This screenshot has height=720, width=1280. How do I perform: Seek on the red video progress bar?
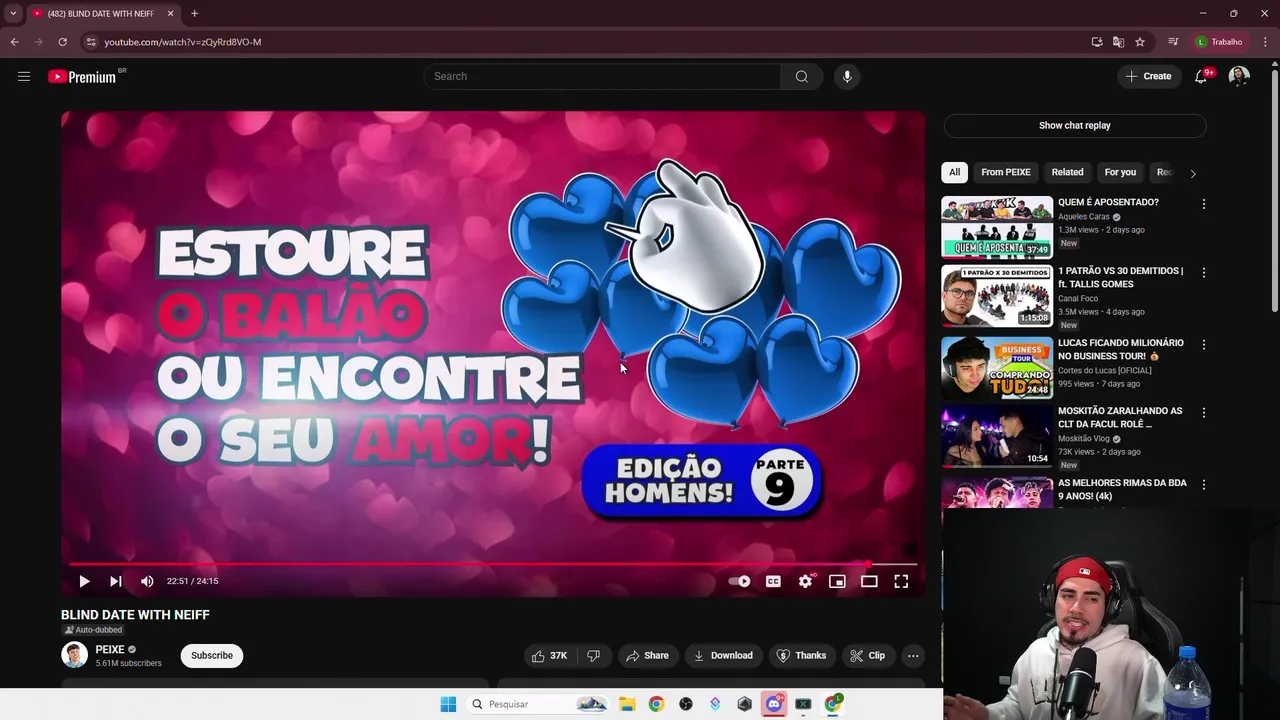coord(493,565)
